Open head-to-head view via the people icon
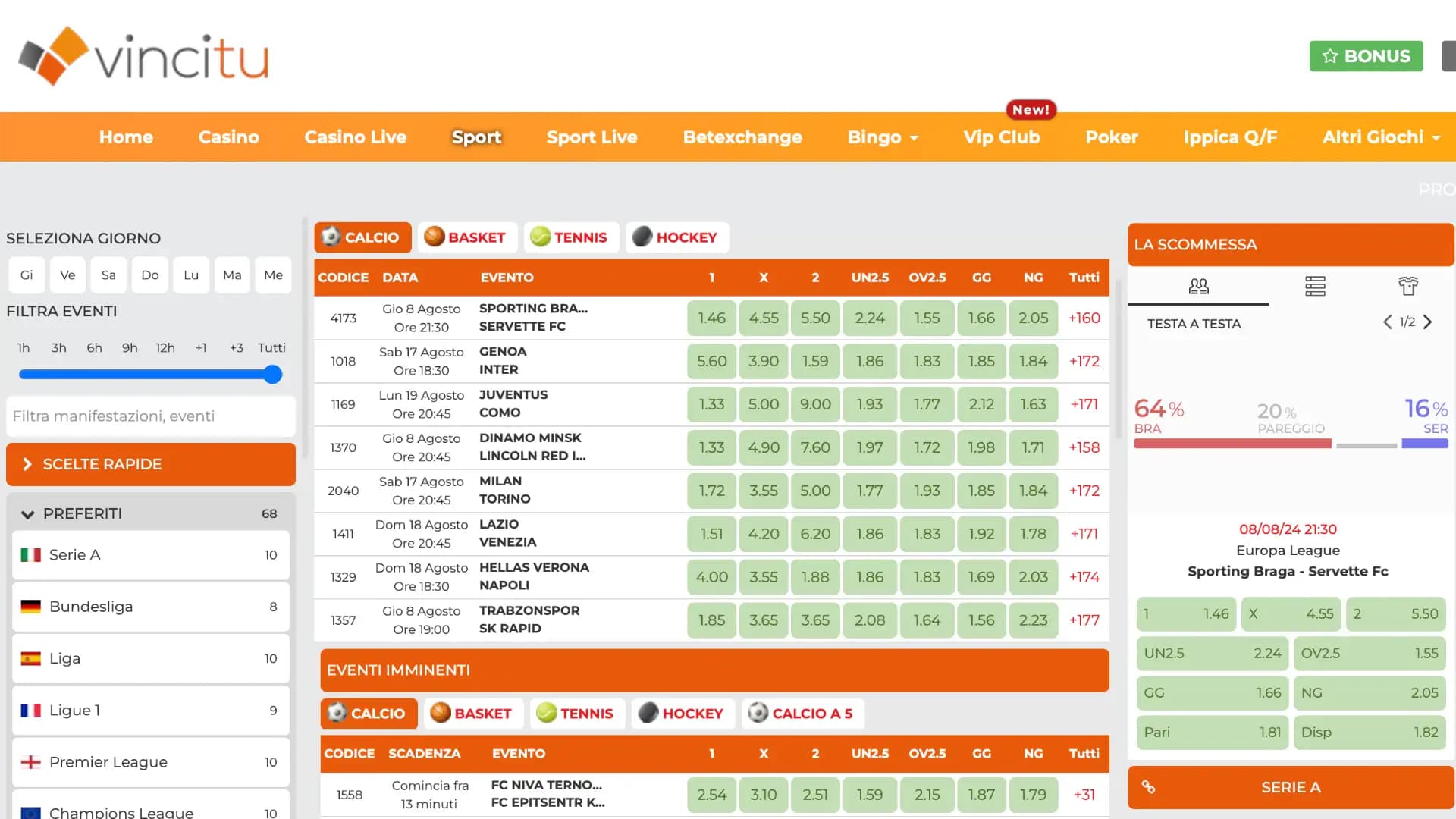 click(1198, 286)
